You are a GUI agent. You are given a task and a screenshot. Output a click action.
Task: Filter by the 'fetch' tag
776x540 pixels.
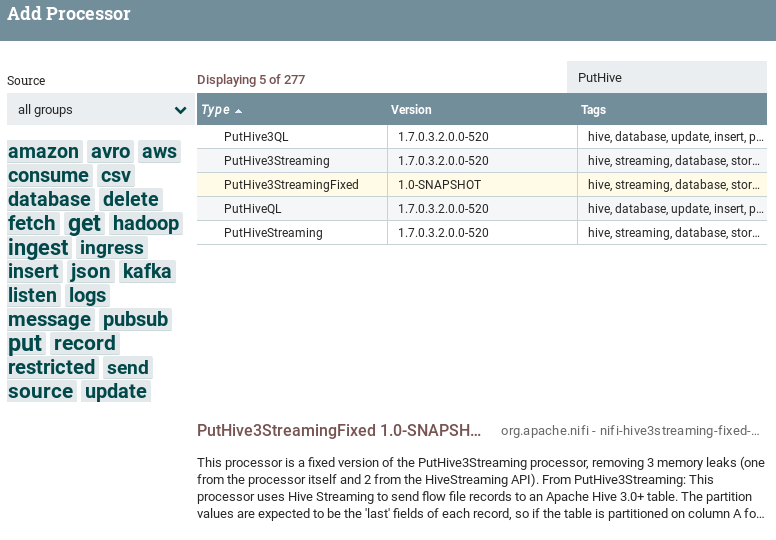pos(32,223)
